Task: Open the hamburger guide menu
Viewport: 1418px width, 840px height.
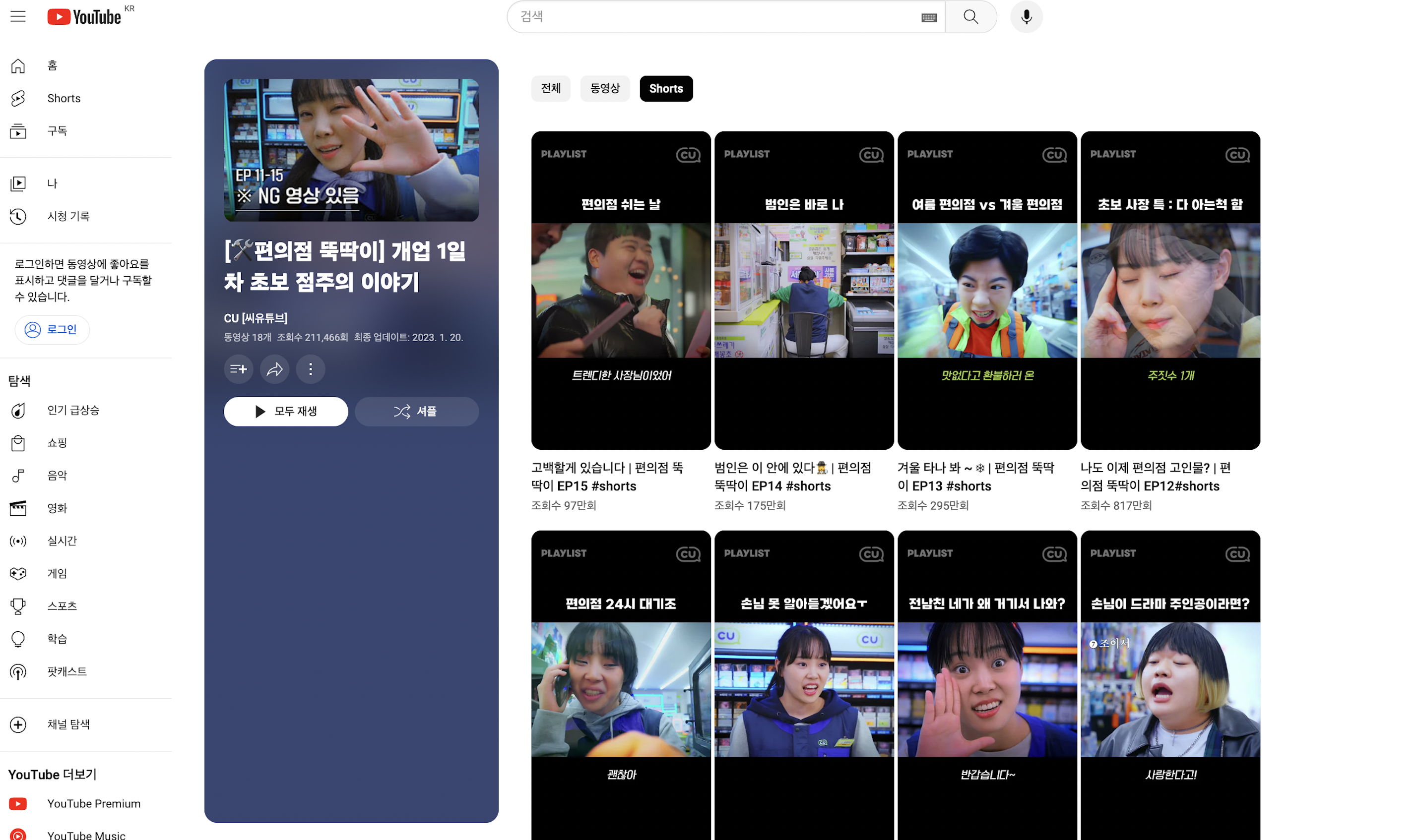Action: [x=18, y=16]
